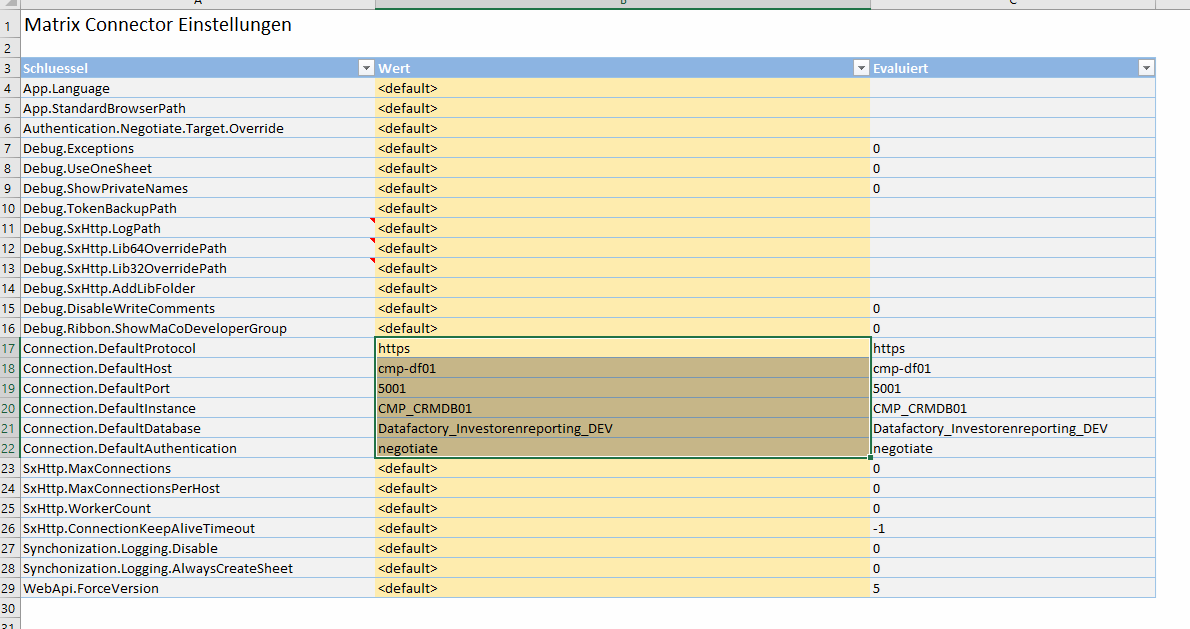Select the Schluessel header cell label
Screen dimensions: 1190x629
[56, 68]
